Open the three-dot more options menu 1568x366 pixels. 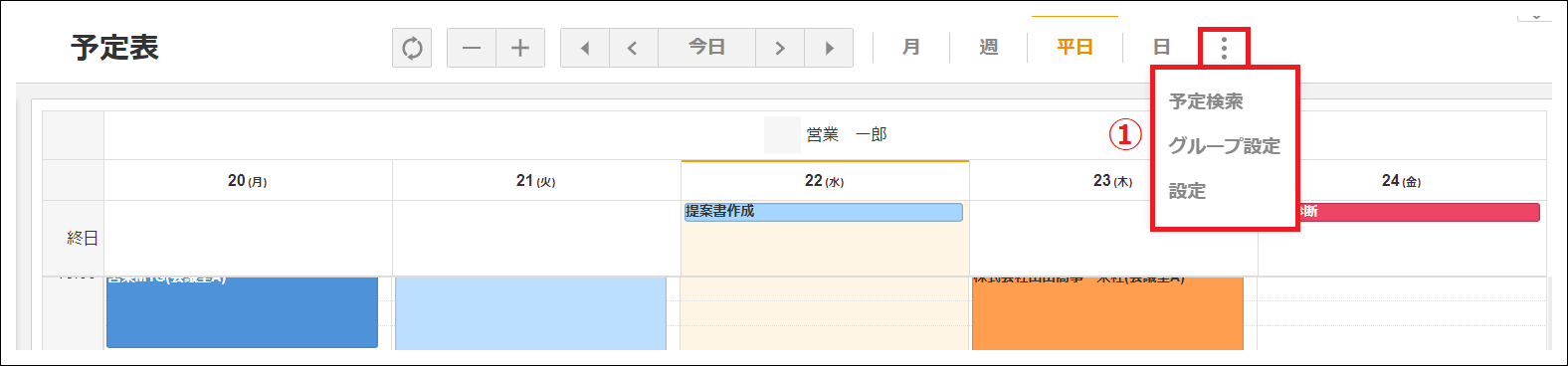[1224, 48]
